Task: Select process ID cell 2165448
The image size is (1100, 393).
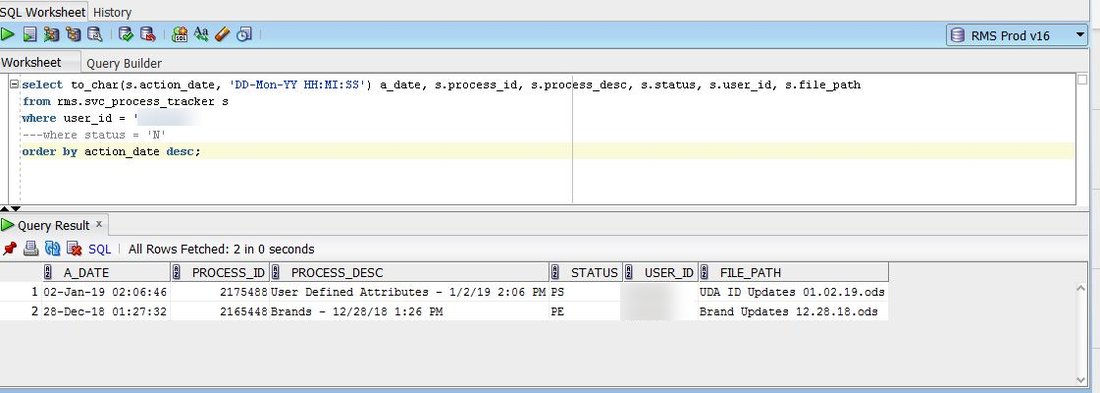Action: coord(220,312)
